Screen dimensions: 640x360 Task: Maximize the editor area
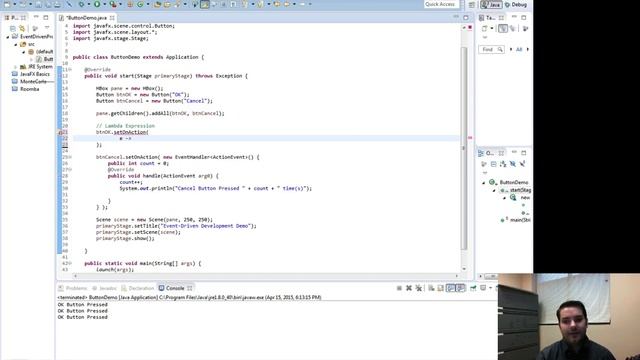pyautogui.click(x=466, y=17)
